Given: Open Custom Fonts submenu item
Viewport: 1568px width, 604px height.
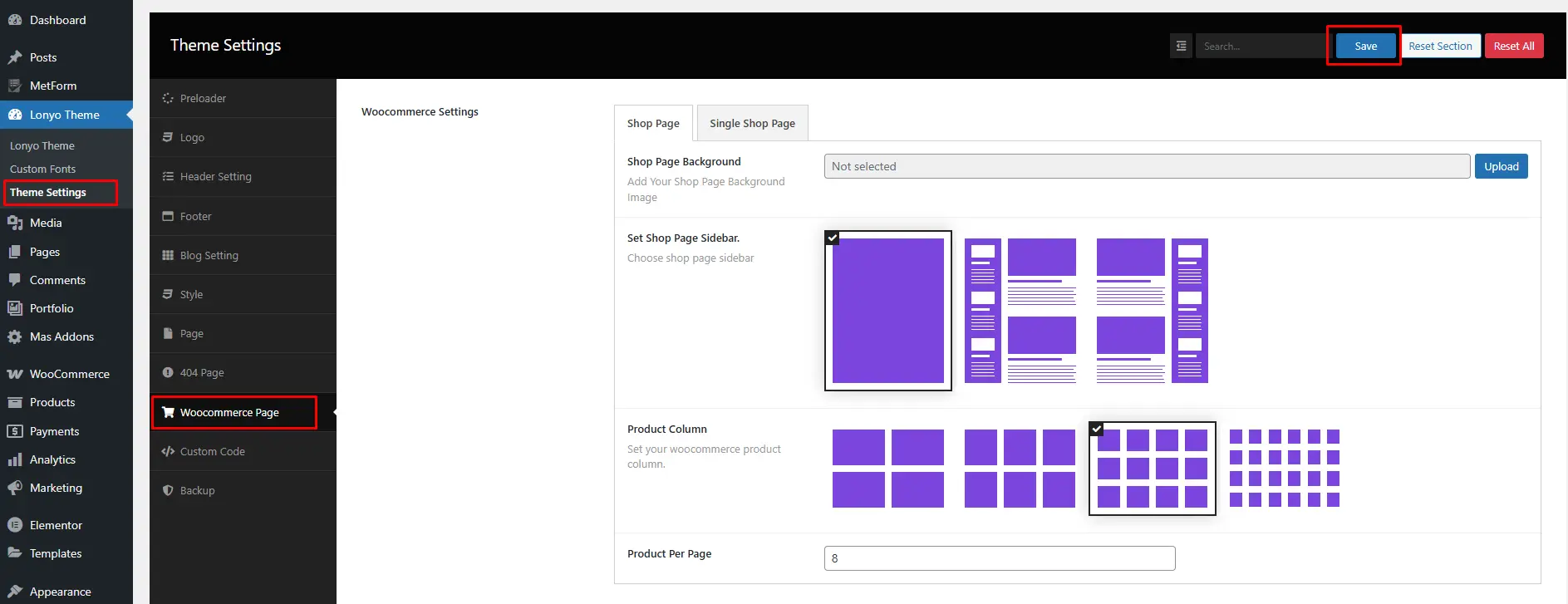Looking at the screenshot, I should 42,169.
